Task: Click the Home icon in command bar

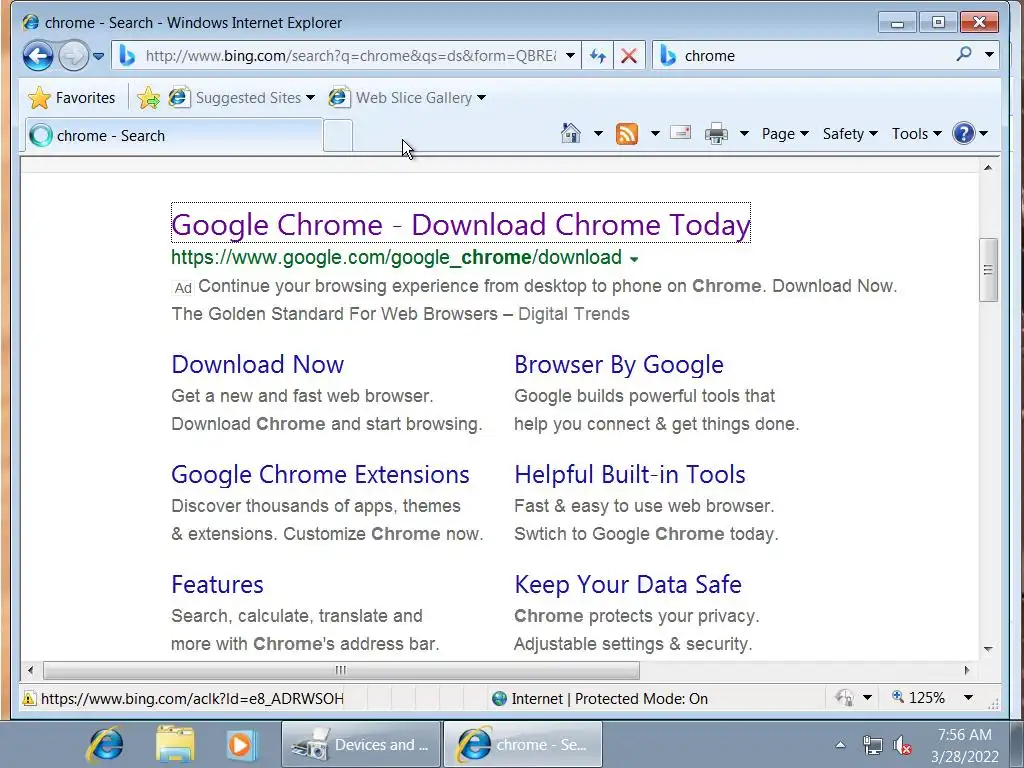Action: (x=571, y=133)
